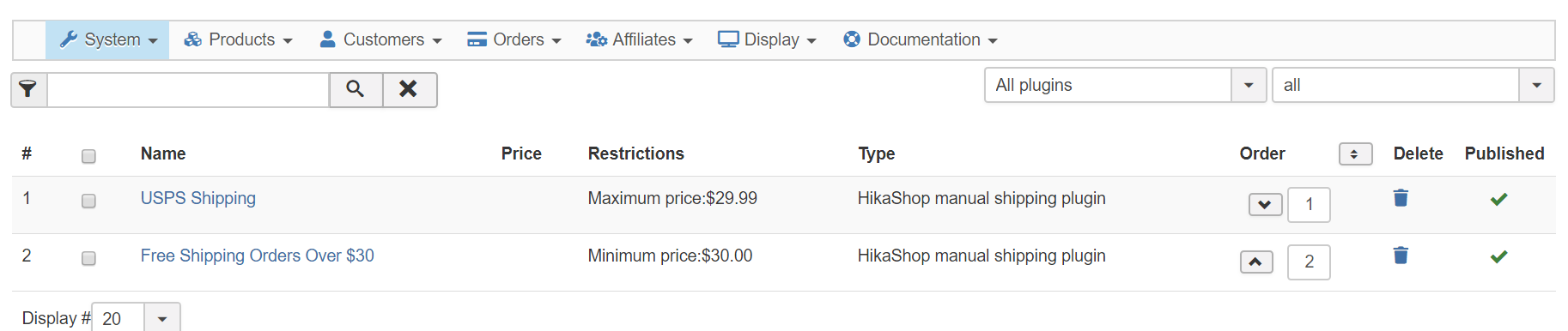Delete Free Shipping Orders Over $30 row

[x=1401, y=256]
